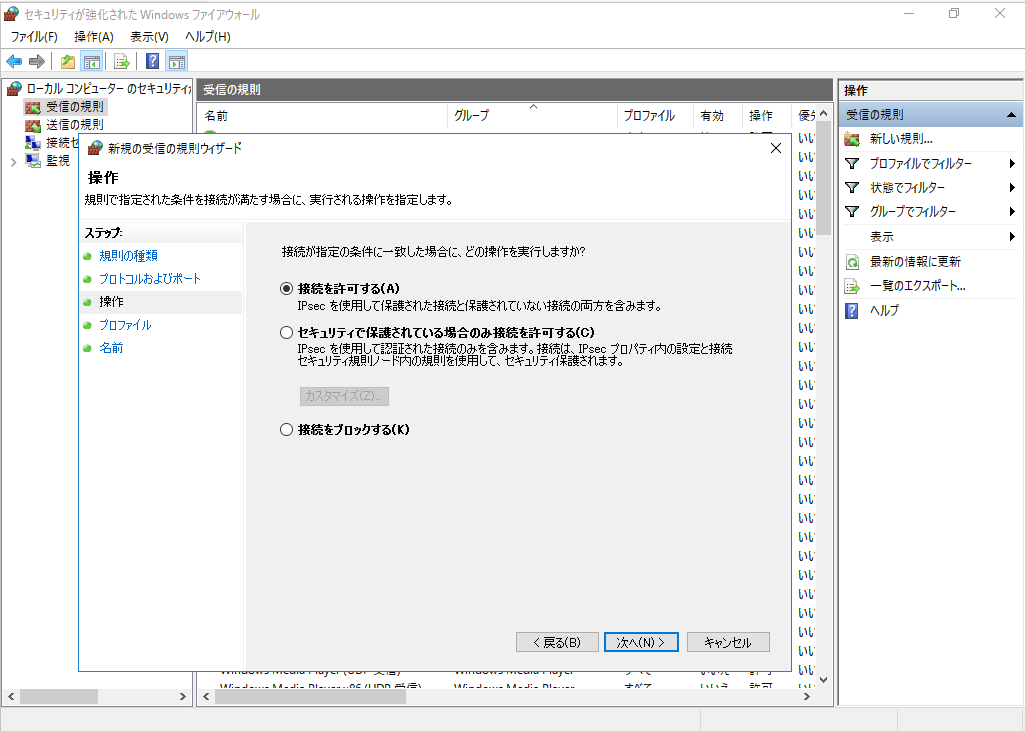Toggle the show/hide action pane toolbar icon
This screenshot has height=731, width=1025.
[176, 61]
